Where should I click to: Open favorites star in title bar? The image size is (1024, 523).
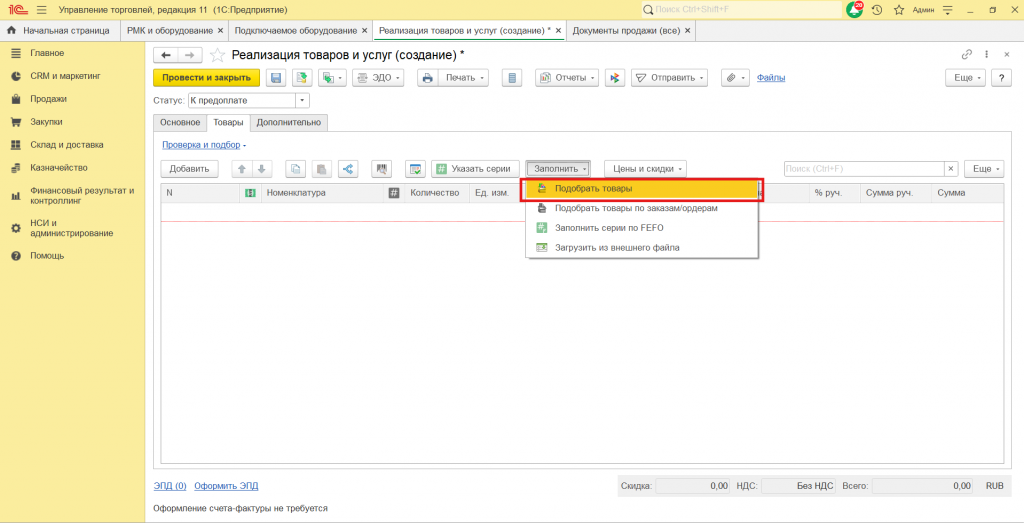899,10
